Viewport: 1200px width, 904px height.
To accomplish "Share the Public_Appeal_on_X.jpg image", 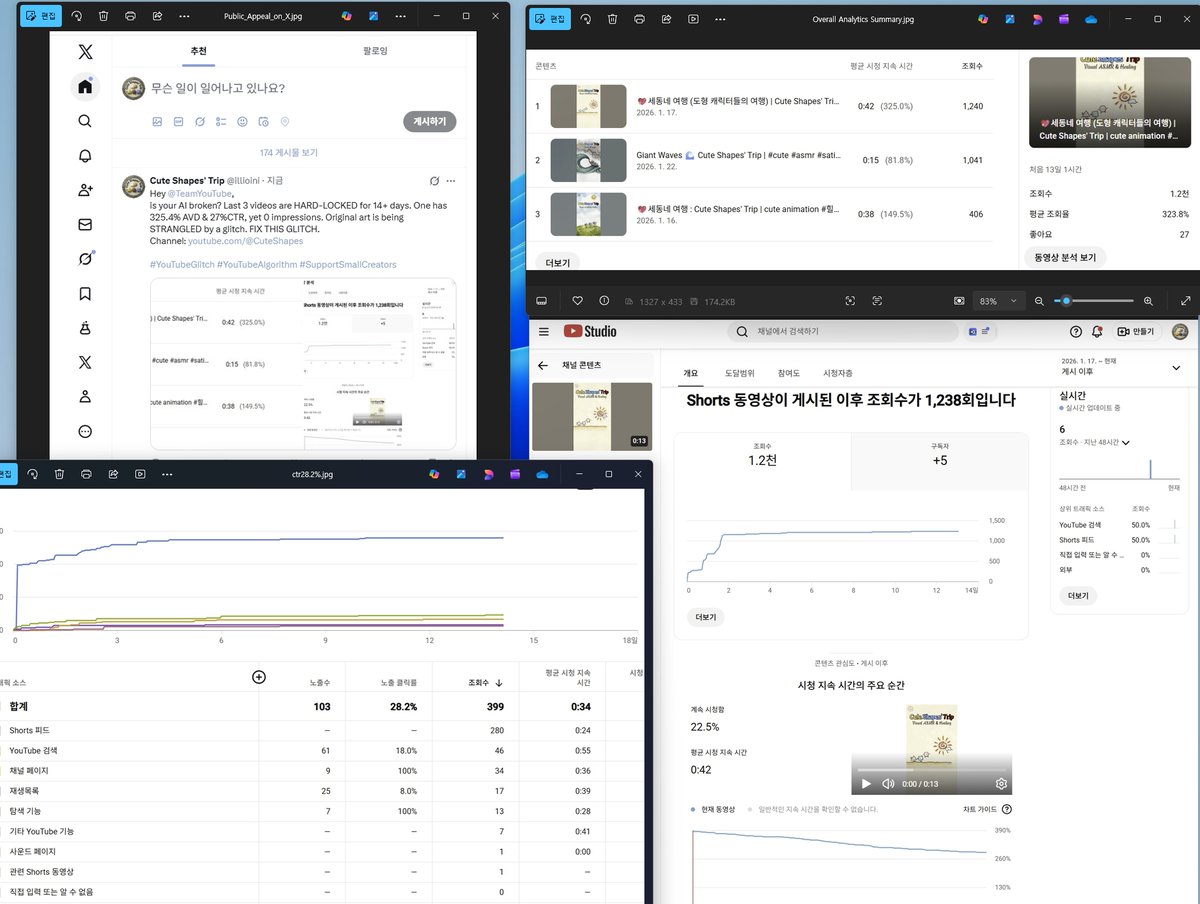I will coord(157,17).
